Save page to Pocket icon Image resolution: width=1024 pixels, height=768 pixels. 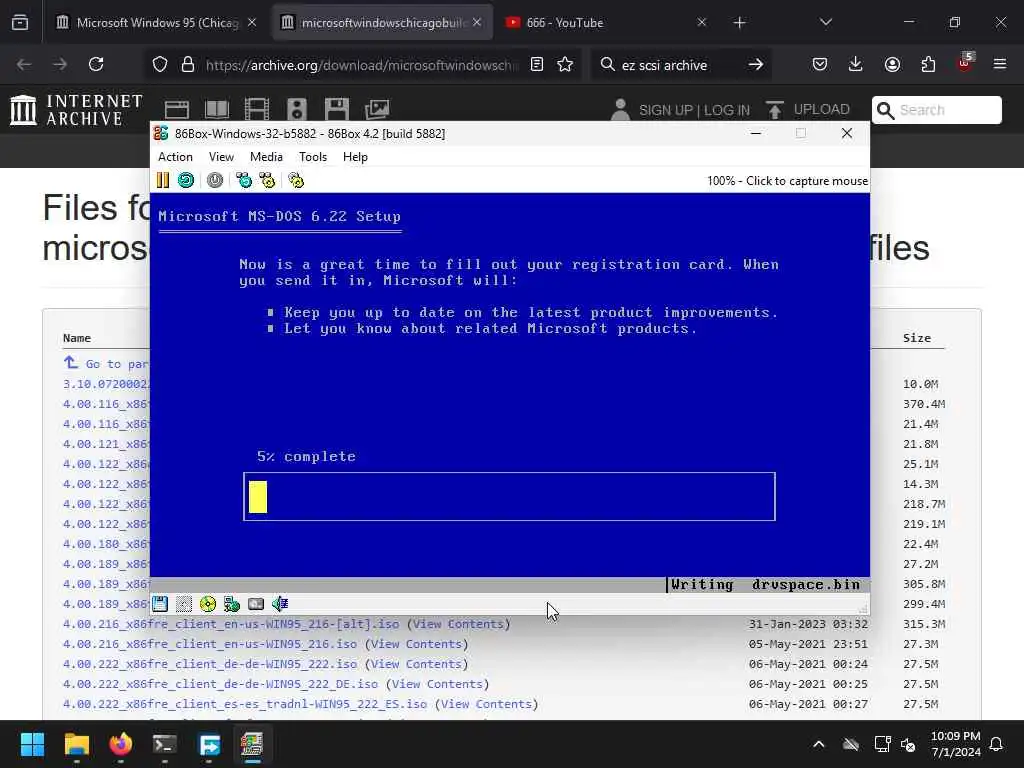[x=820, y=64]
